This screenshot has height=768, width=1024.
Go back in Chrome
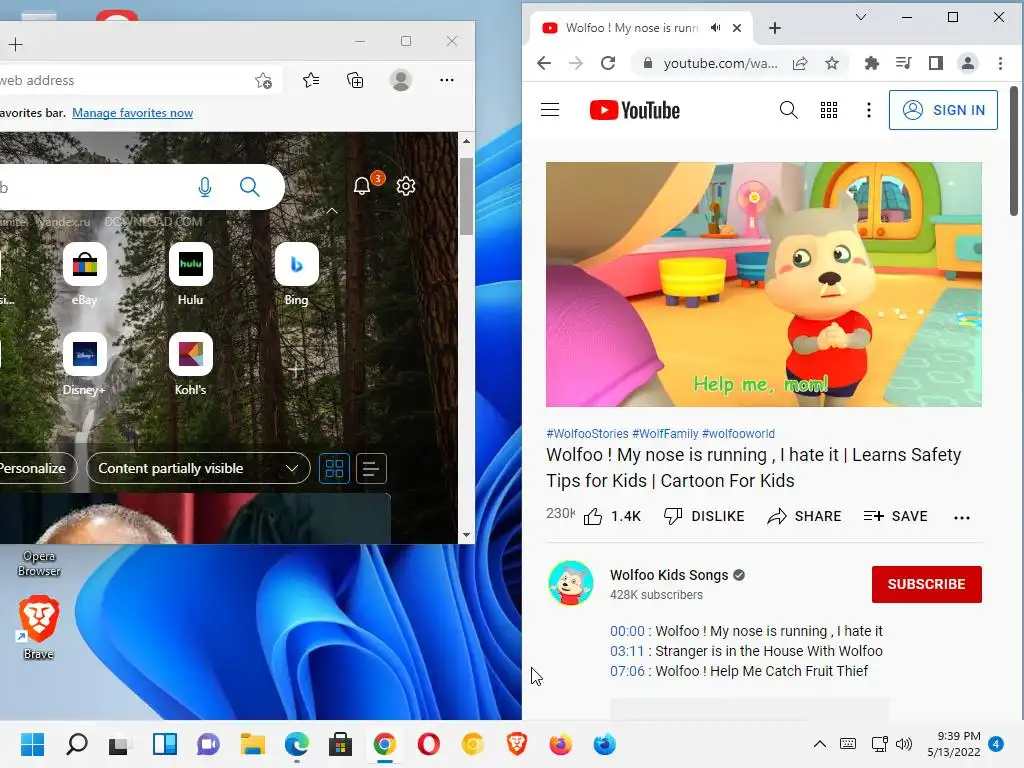pos(544,63)
